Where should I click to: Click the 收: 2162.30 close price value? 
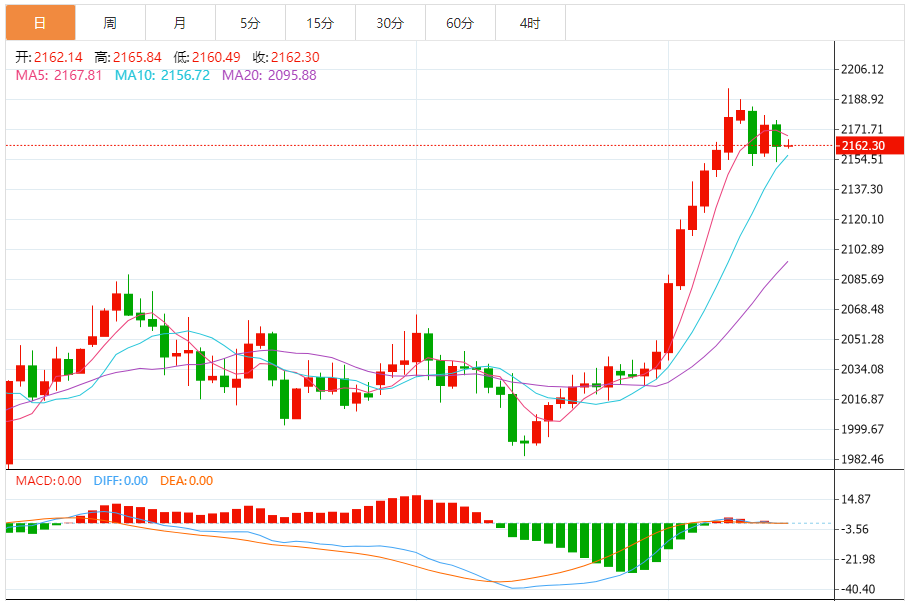click(x=286, y=57)
